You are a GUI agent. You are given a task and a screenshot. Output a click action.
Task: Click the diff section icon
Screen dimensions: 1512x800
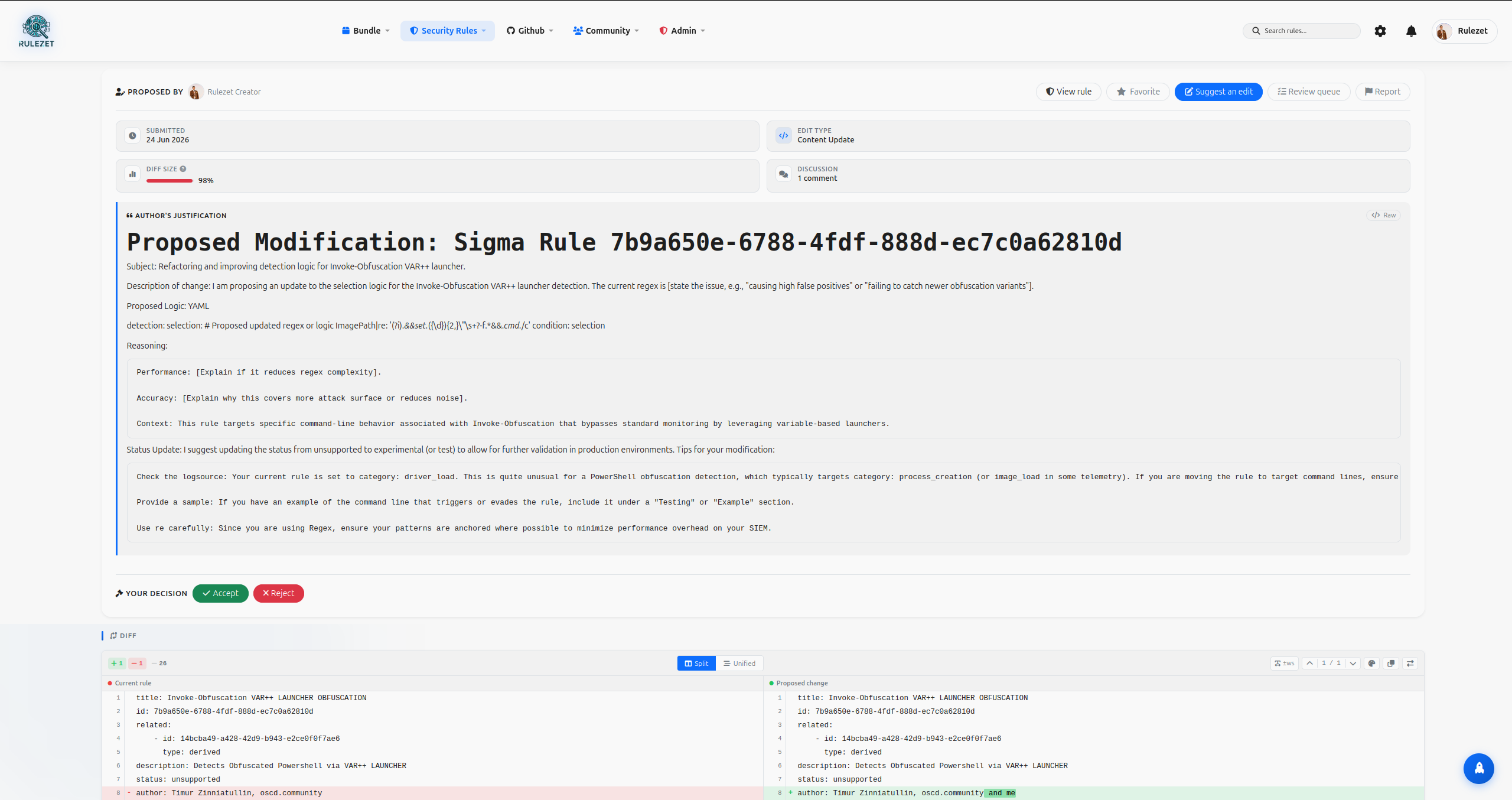[x=113, y=636]
